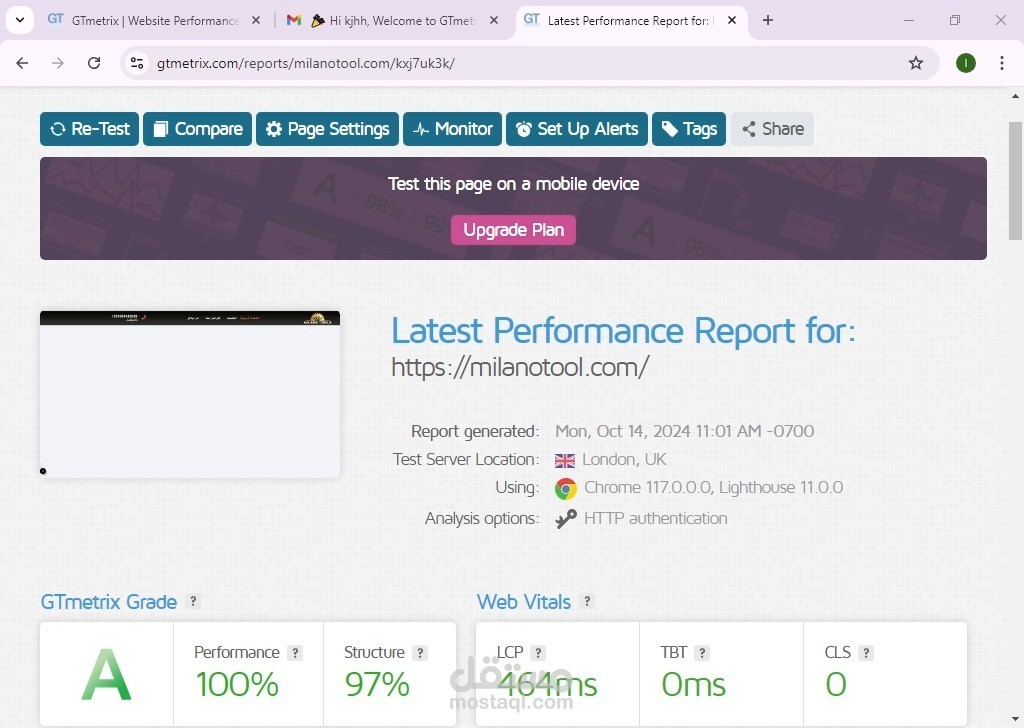Click the 97% Structure score
This screenshot has height=728, width=1024.
pyautogui.click(x=377, y=684)
